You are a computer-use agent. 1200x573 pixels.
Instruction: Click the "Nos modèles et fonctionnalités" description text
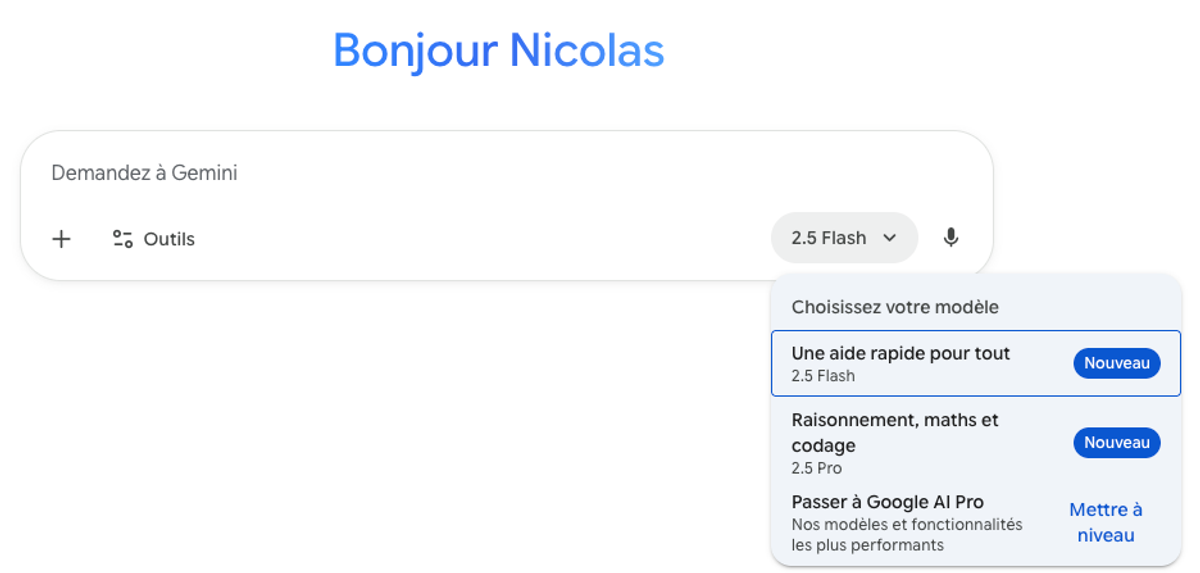906,524
